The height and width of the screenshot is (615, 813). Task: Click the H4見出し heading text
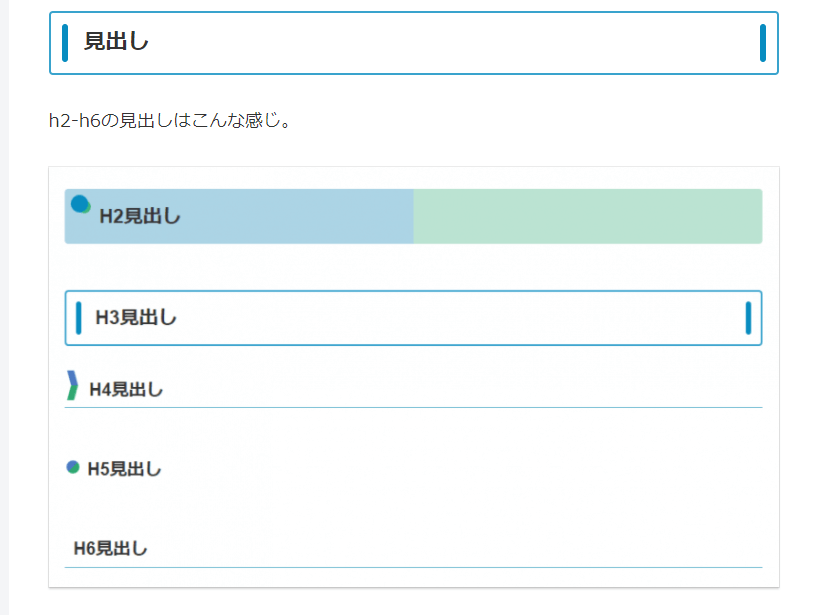pos(126,390)
